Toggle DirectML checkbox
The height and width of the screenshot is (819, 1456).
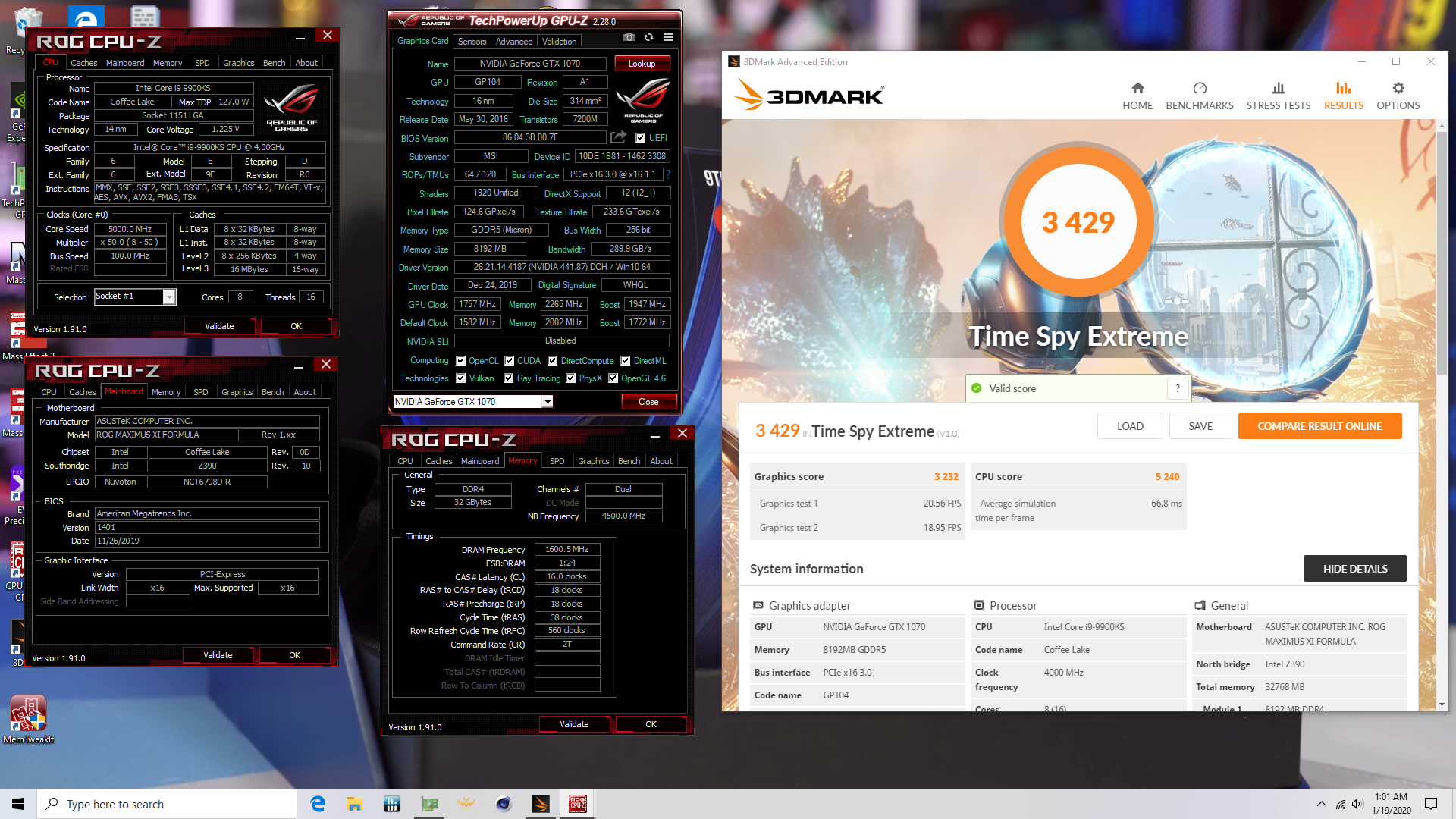click(x=626, y=361)
